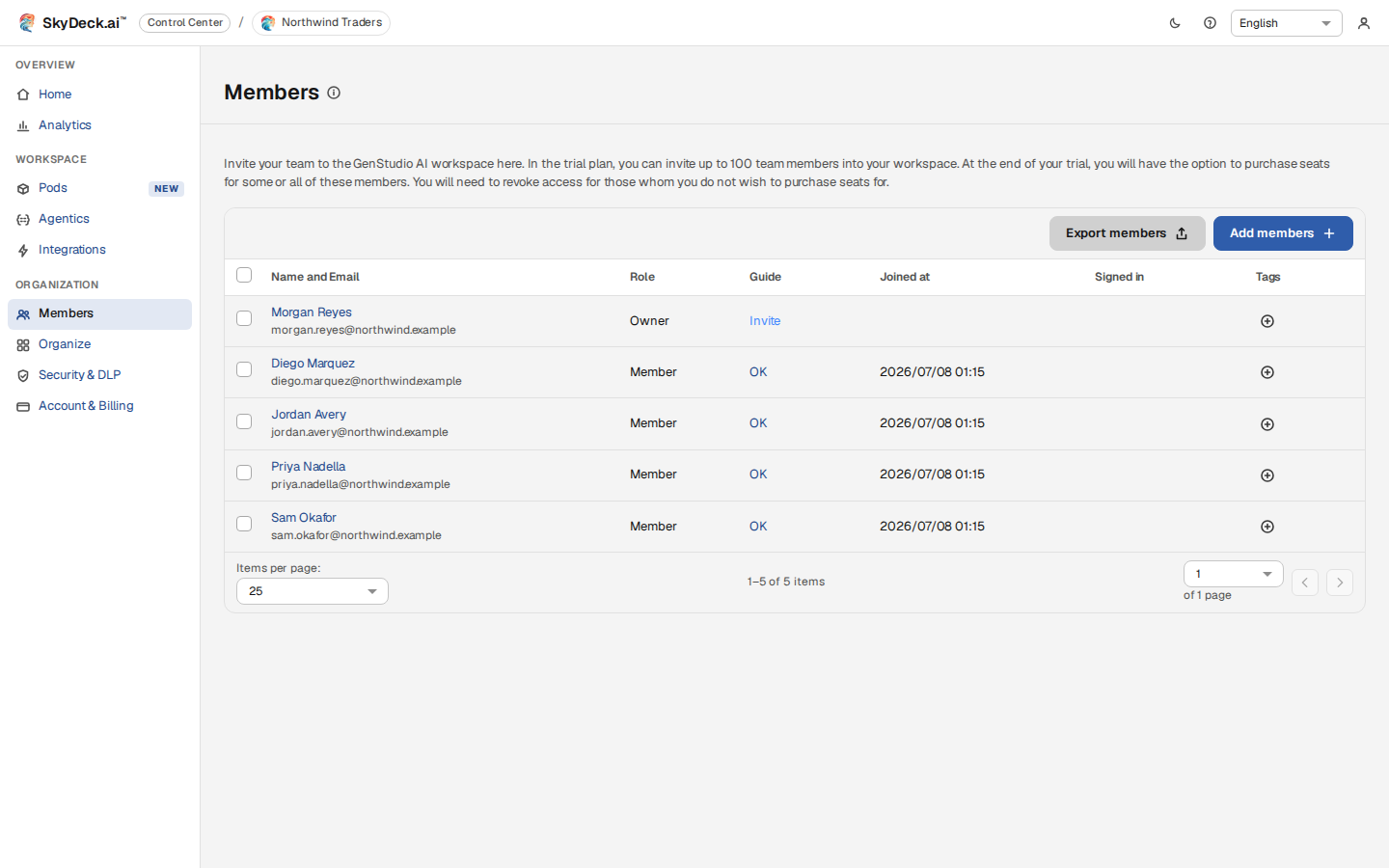Click the "1–5 of 5 items" text
The width and height of the screenshot is (1389, 868).
[786, 582]
